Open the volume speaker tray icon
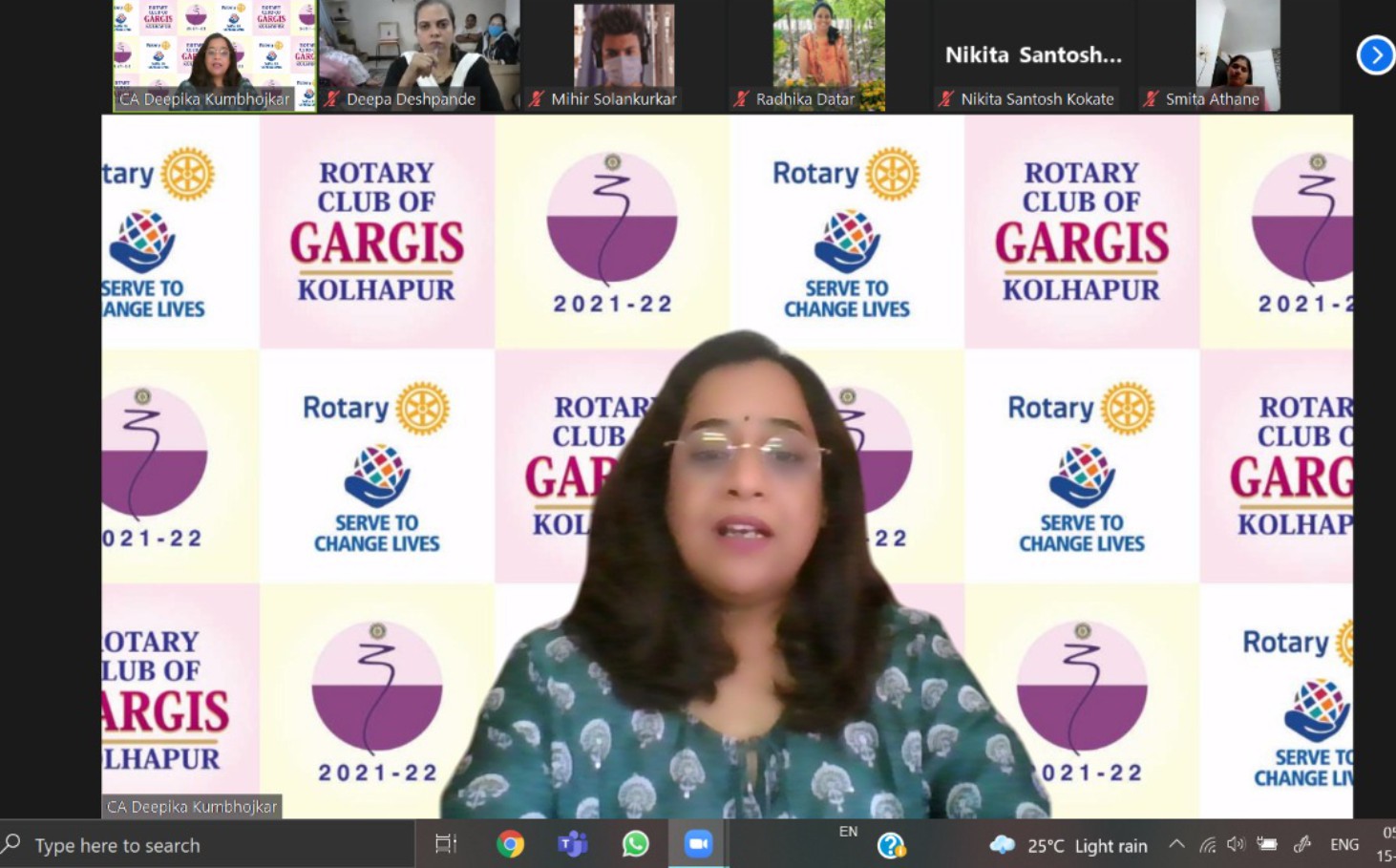The width and height of the screenshot is (1396, 868). 1237,844
